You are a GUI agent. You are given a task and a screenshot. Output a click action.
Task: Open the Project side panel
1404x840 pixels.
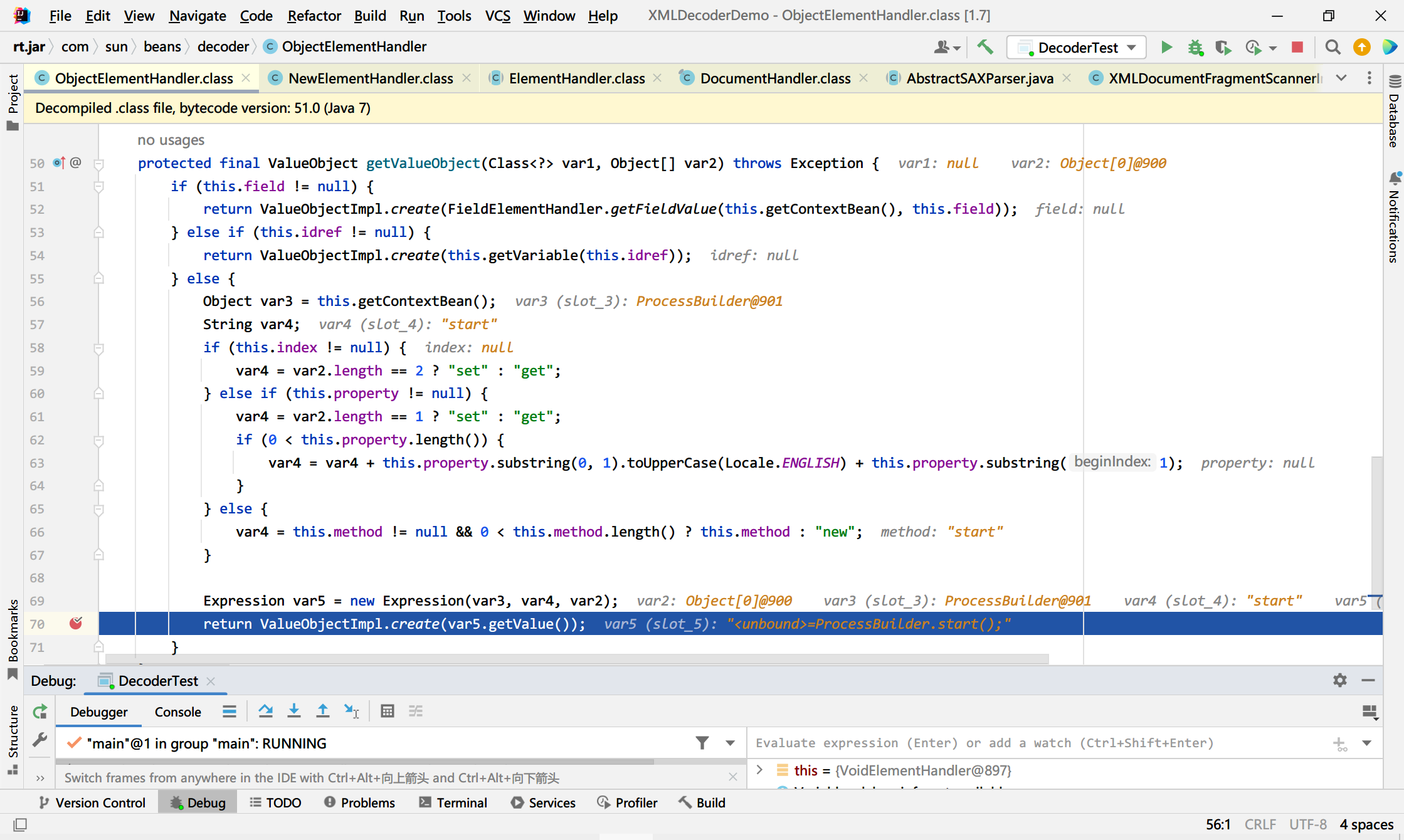tap(13, 102)
